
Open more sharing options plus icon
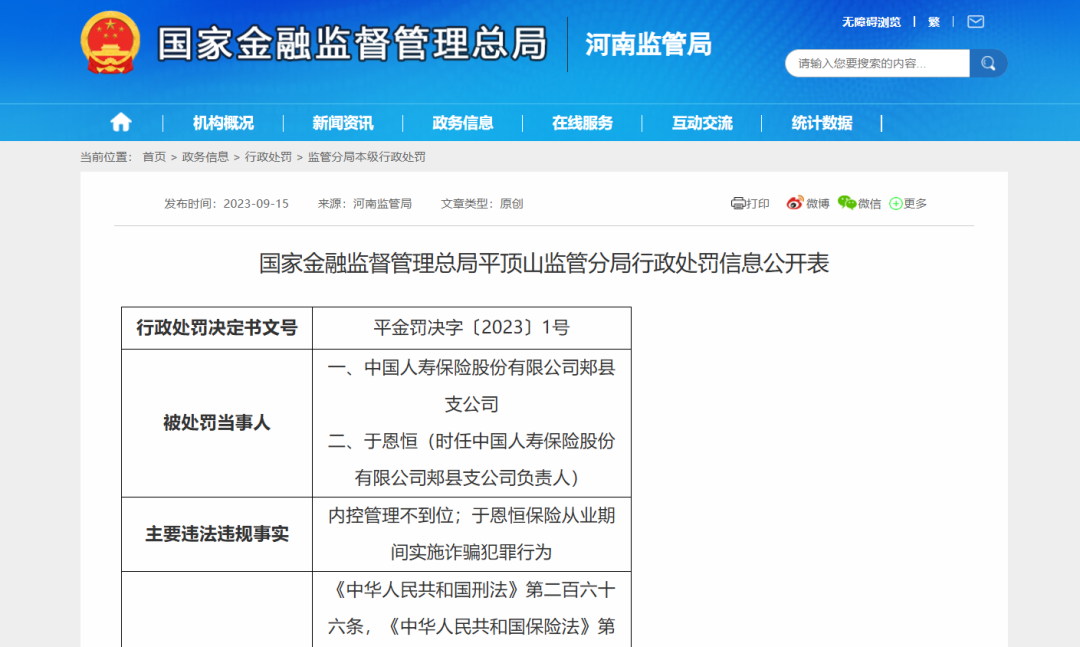coord(895,203)
